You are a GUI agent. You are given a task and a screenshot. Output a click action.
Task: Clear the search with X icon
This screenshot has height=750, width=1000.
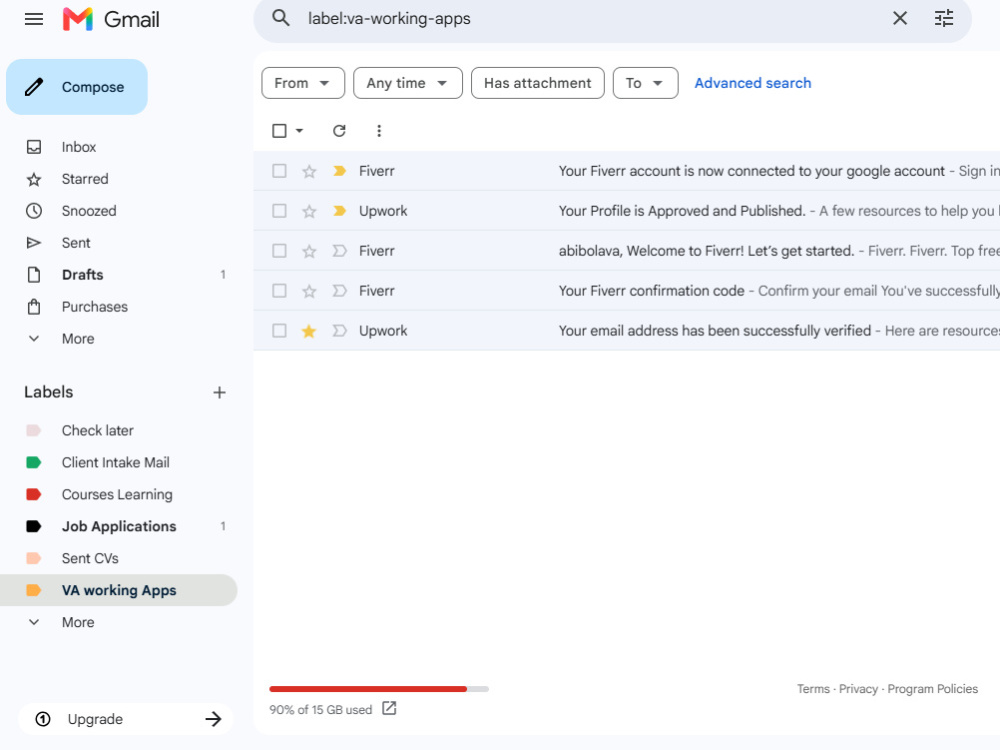899,18
